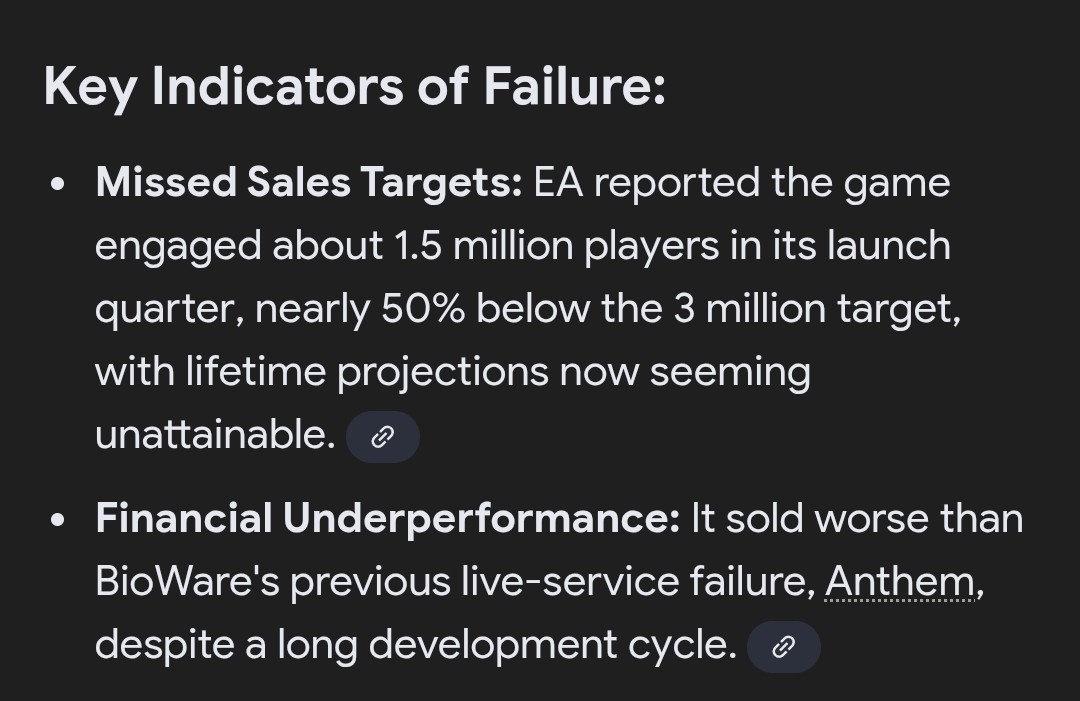
Task: Select the bold "Financial Underperformance:" label
Action: pos(387,519)
